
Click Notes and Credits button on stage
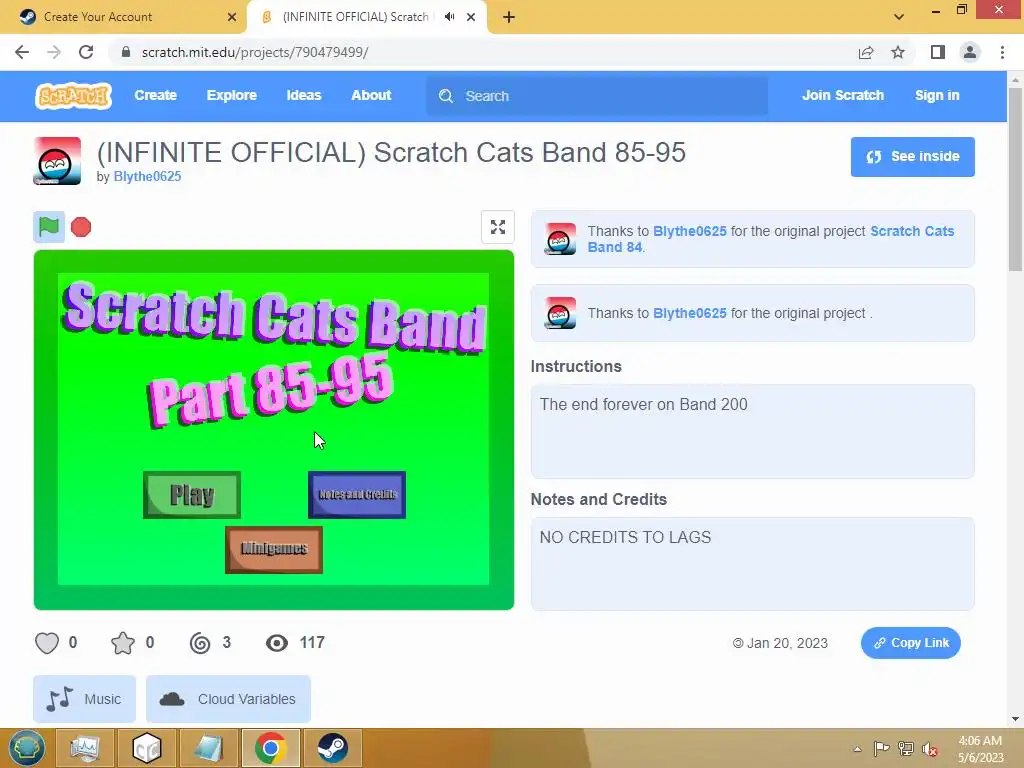pyautogui.click(x=357, y=495)
